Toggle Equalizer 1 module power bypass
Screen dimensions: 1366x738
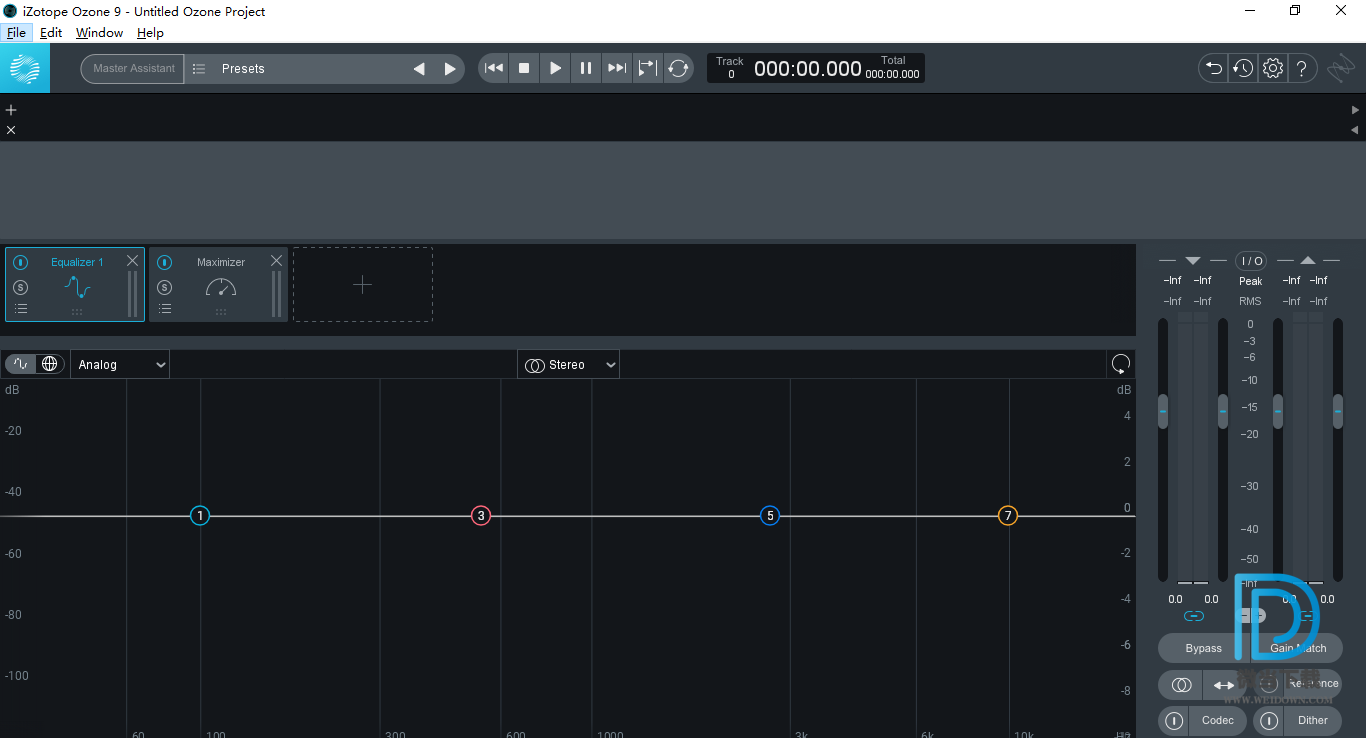coord(21,262)
